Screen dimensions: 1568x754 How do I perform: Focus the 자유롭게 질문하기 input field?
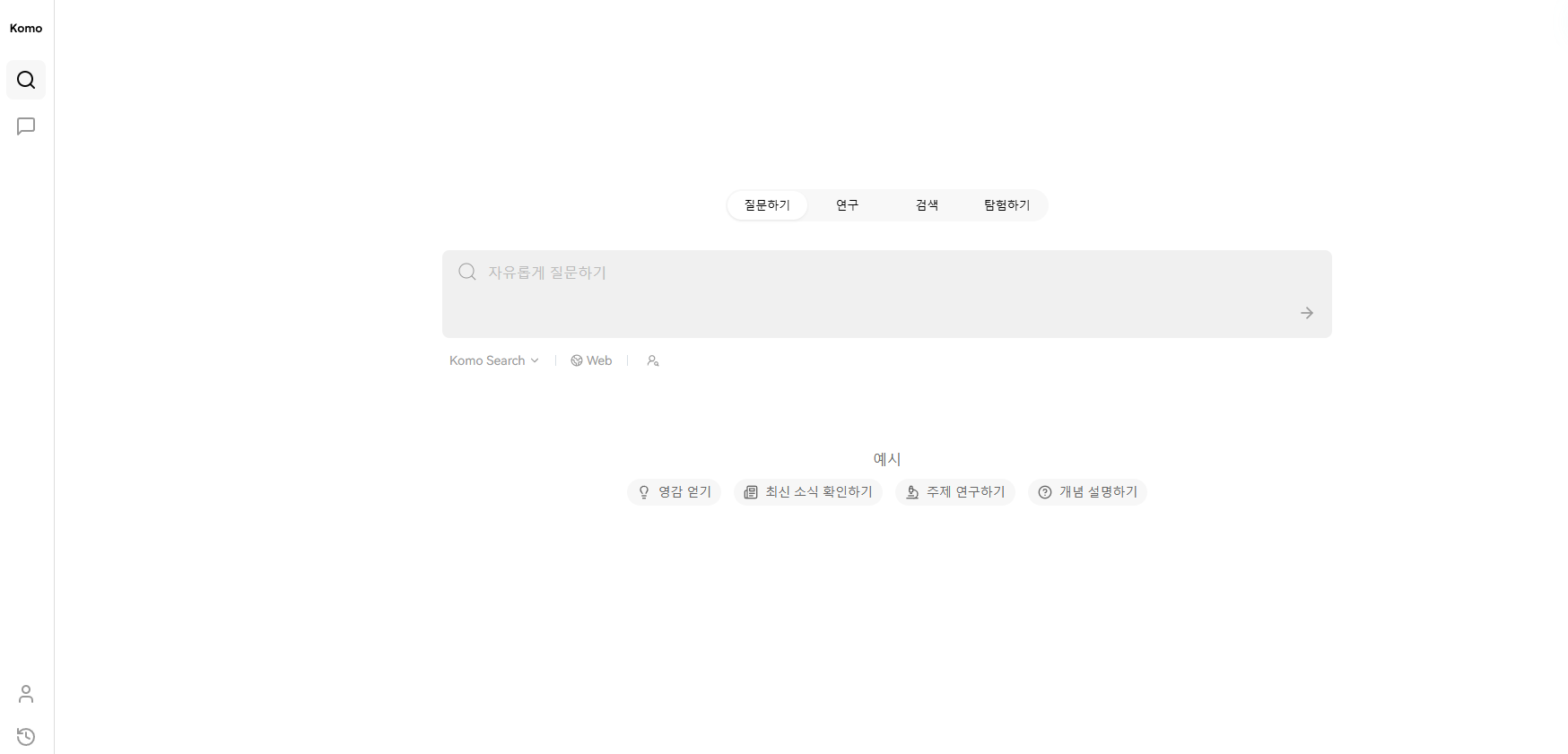pos(887,294)
